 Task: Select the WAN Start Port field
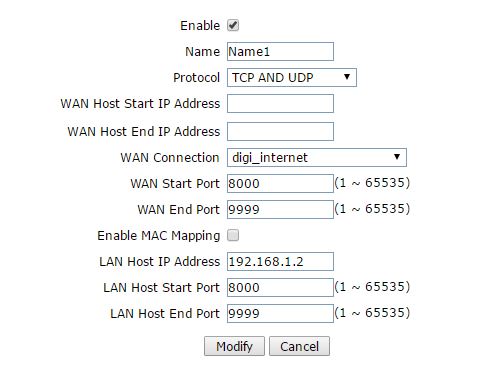coord(280,183)
